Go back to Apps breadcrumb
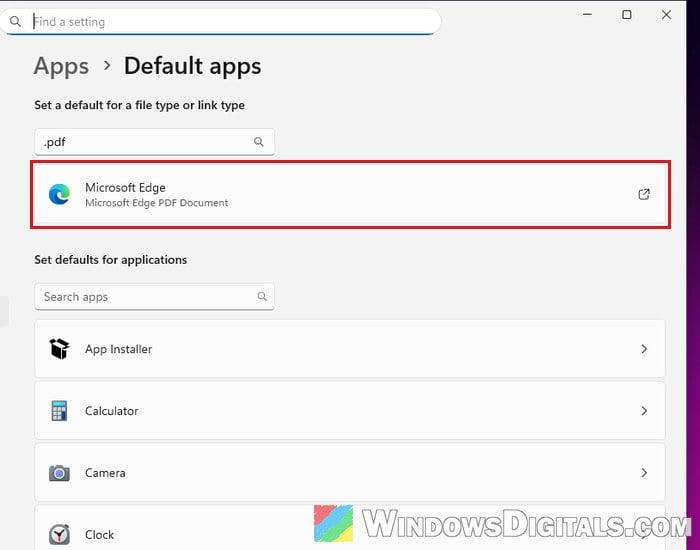The height and width of the screenshot is (550, 700). [x=61, y=66]
